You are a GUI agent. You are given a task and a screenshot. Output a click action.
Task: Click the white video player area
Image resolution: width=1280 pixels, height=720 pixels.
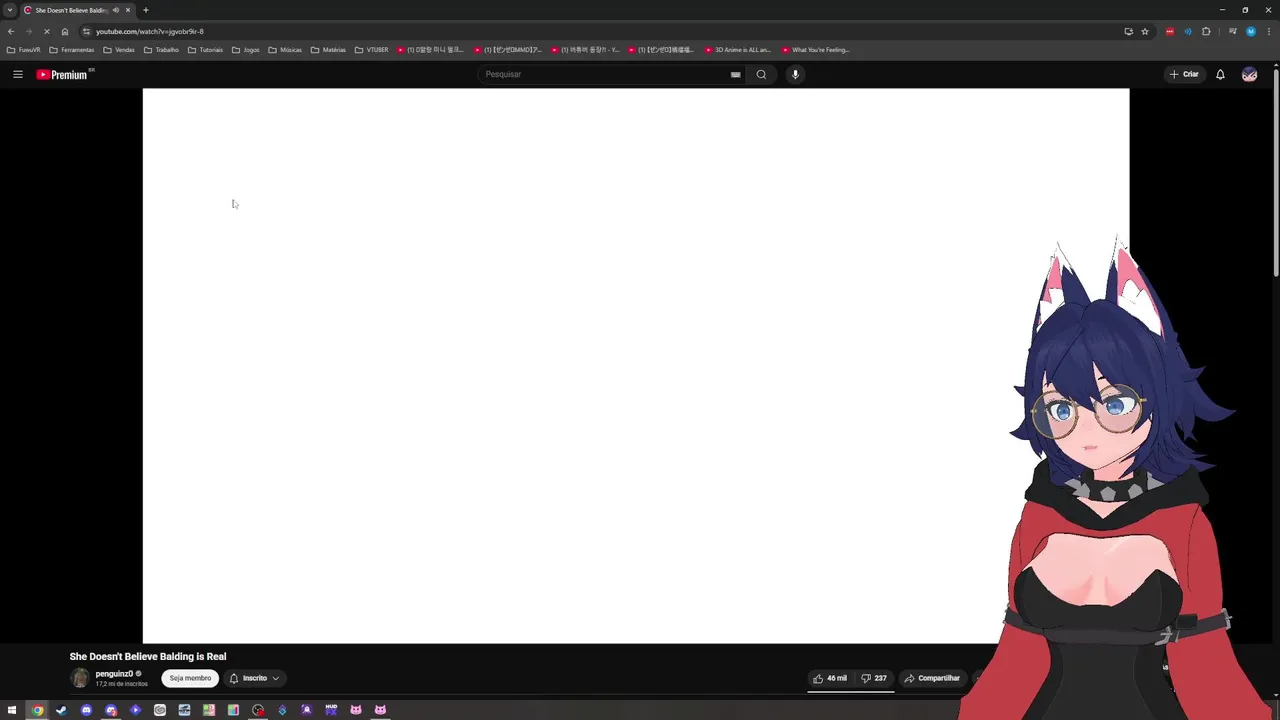[636, 365]
